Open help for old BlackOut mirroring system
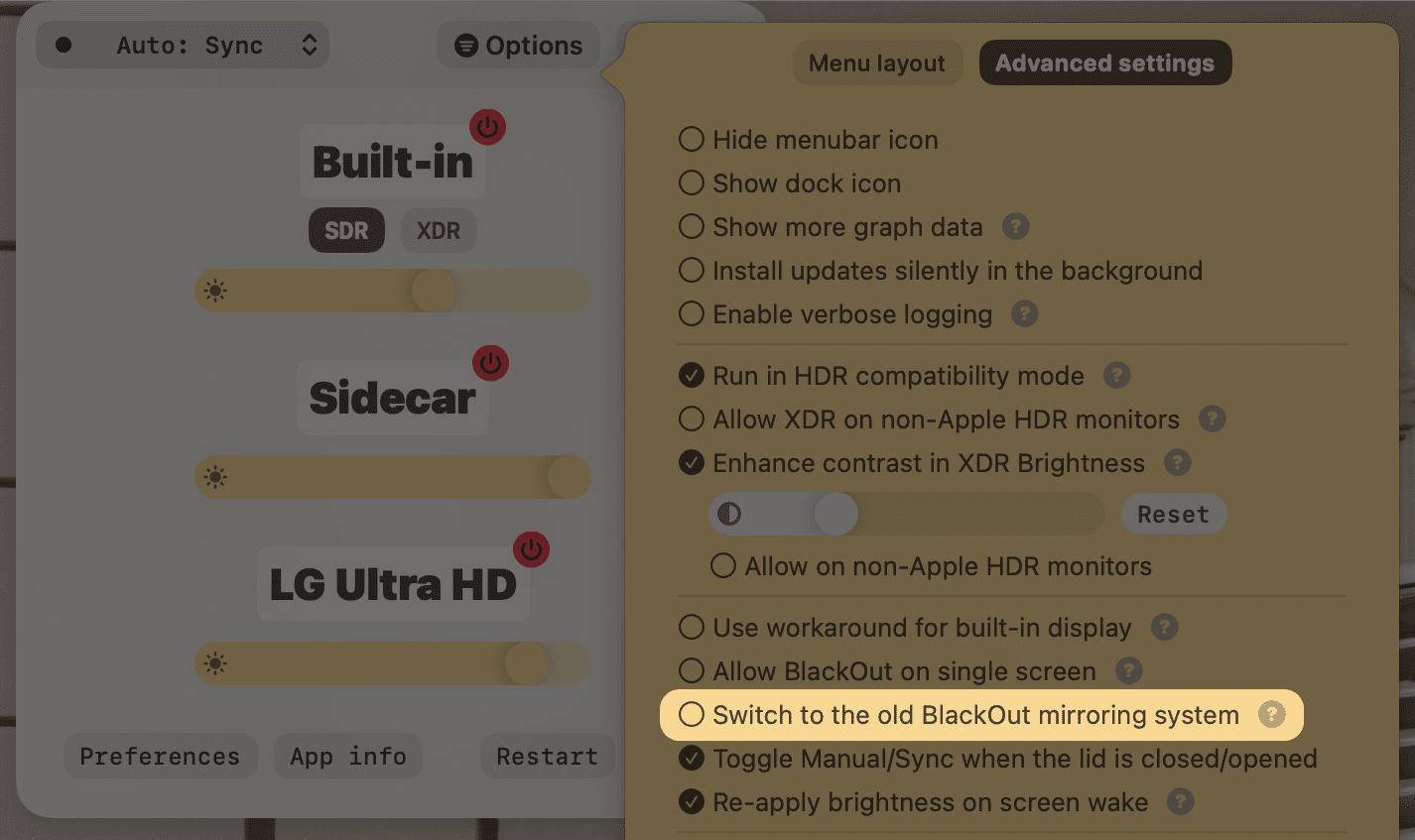Image resolution: width=1415 pixels, height=840 pixels. click(x=1271, y=714)
